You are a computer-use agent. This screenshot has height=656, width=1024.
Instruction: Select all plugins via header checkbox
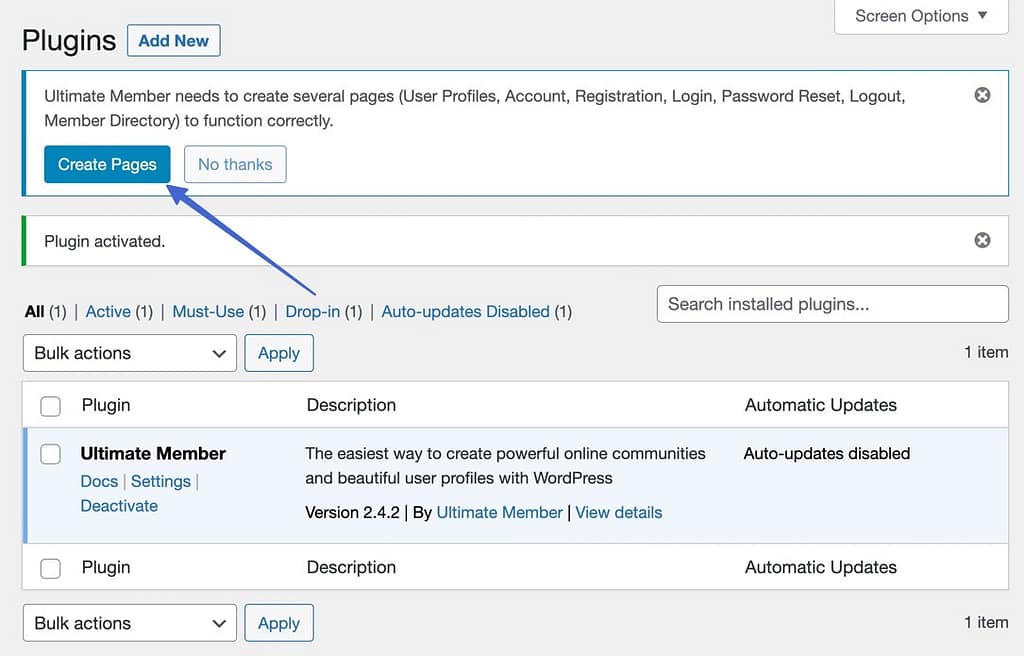tap(50, 405)
